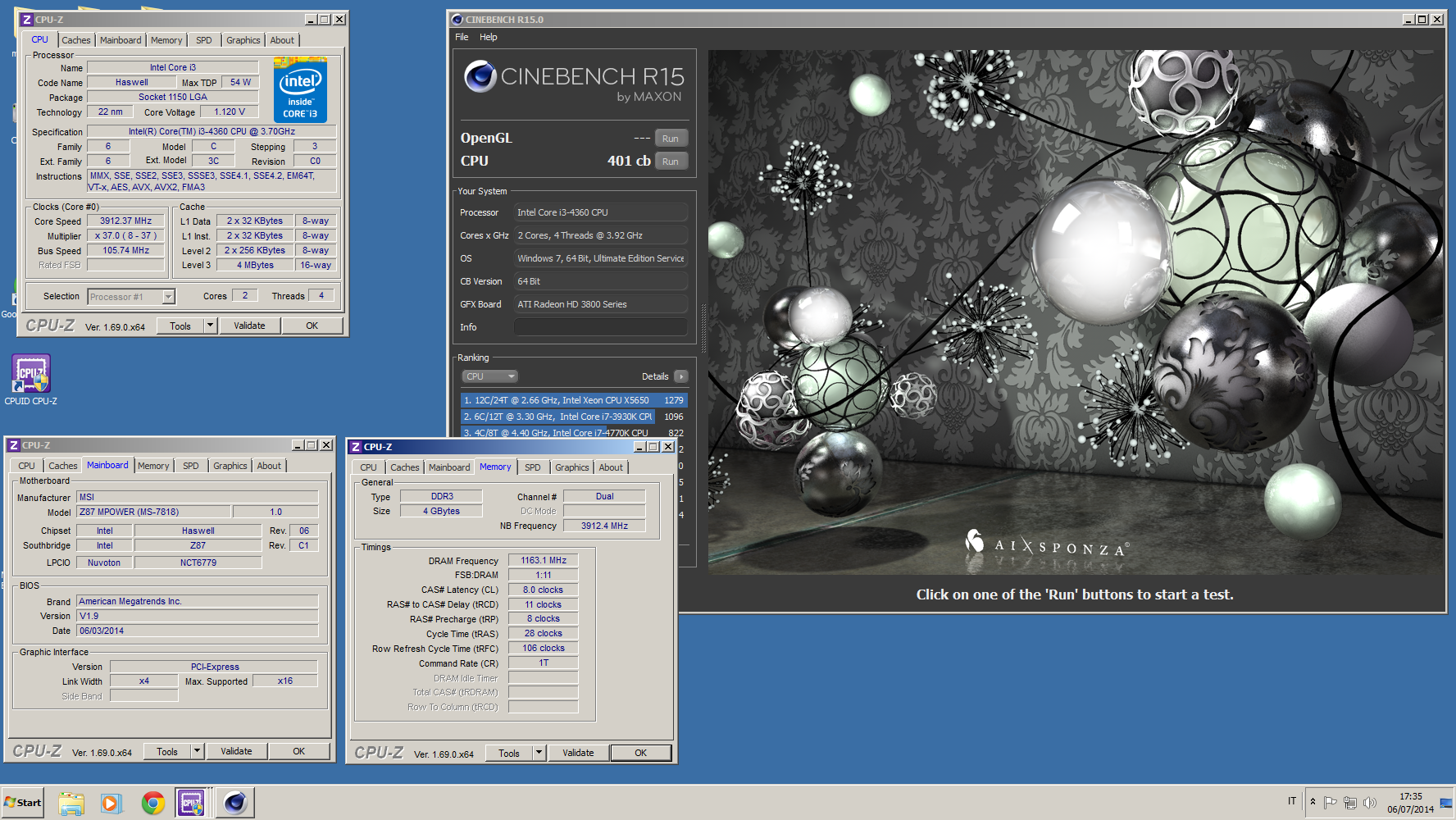Open the CPUID CPU-Z desktop shortcut
The width and height of the screenshot is (1456, 820).
tap(31, 380)
